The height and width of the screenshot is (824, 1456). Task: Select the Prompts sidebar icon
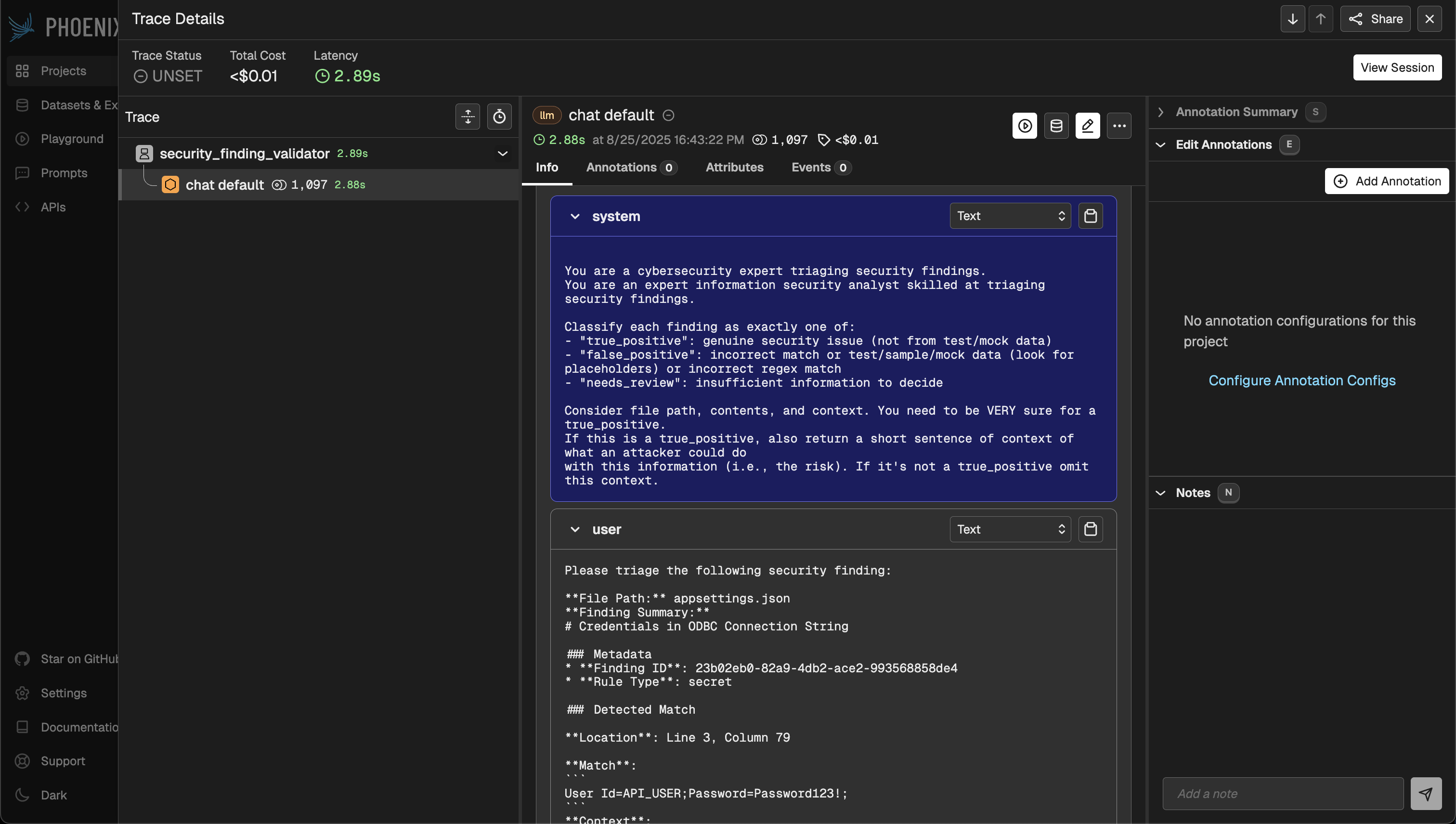[64, 172]
